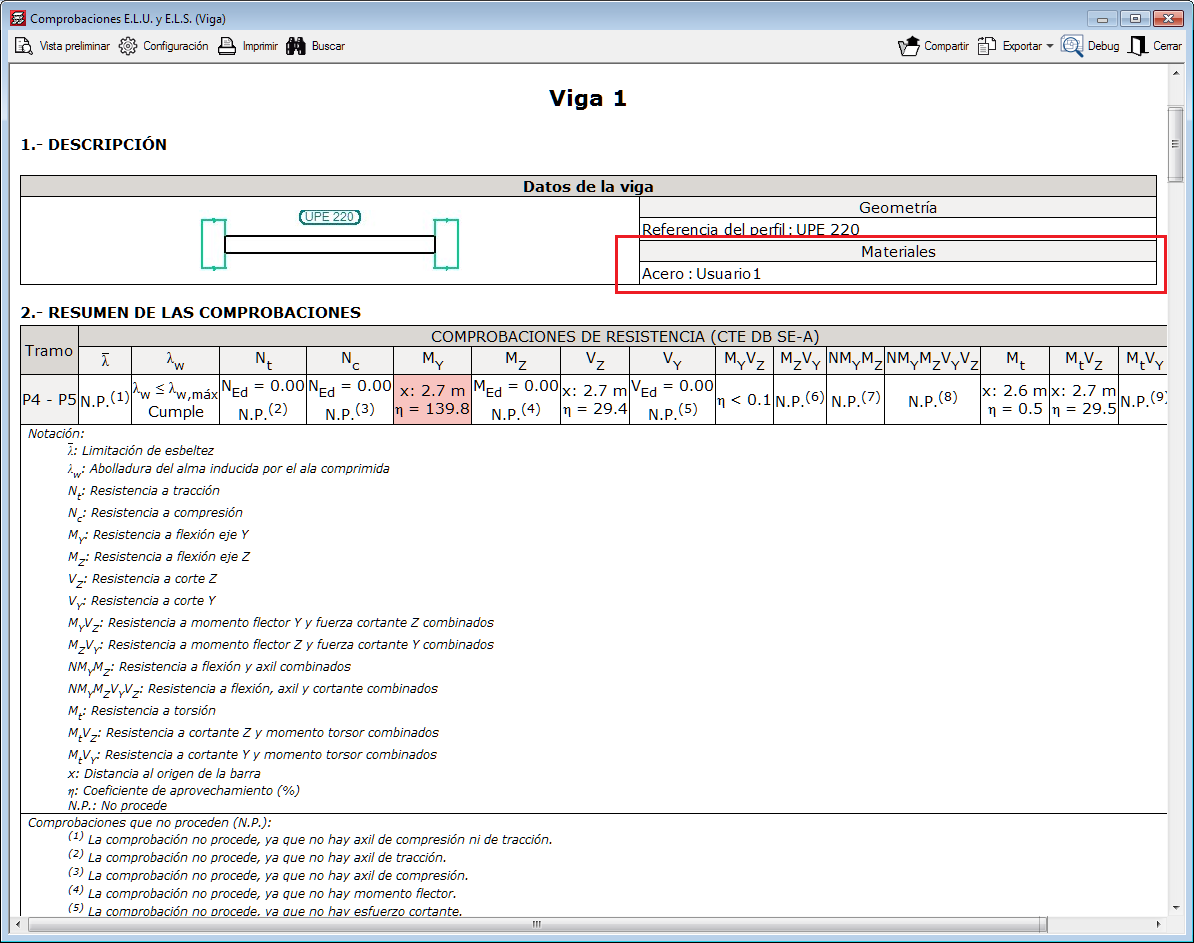The height and width of the screenshot is (943, 1194).
Task: Click the 'P4 - P5' tramo cell
Action: pos(49,400)
